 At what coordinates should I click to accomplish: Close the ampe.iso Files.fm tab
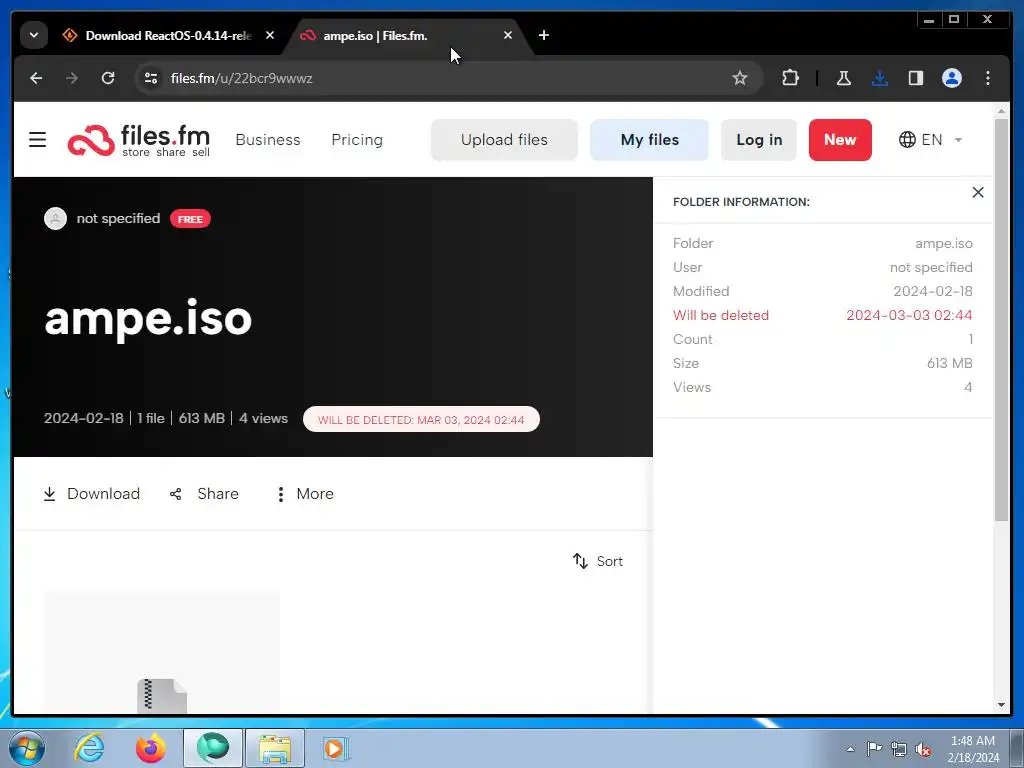(x=507, y=35)
